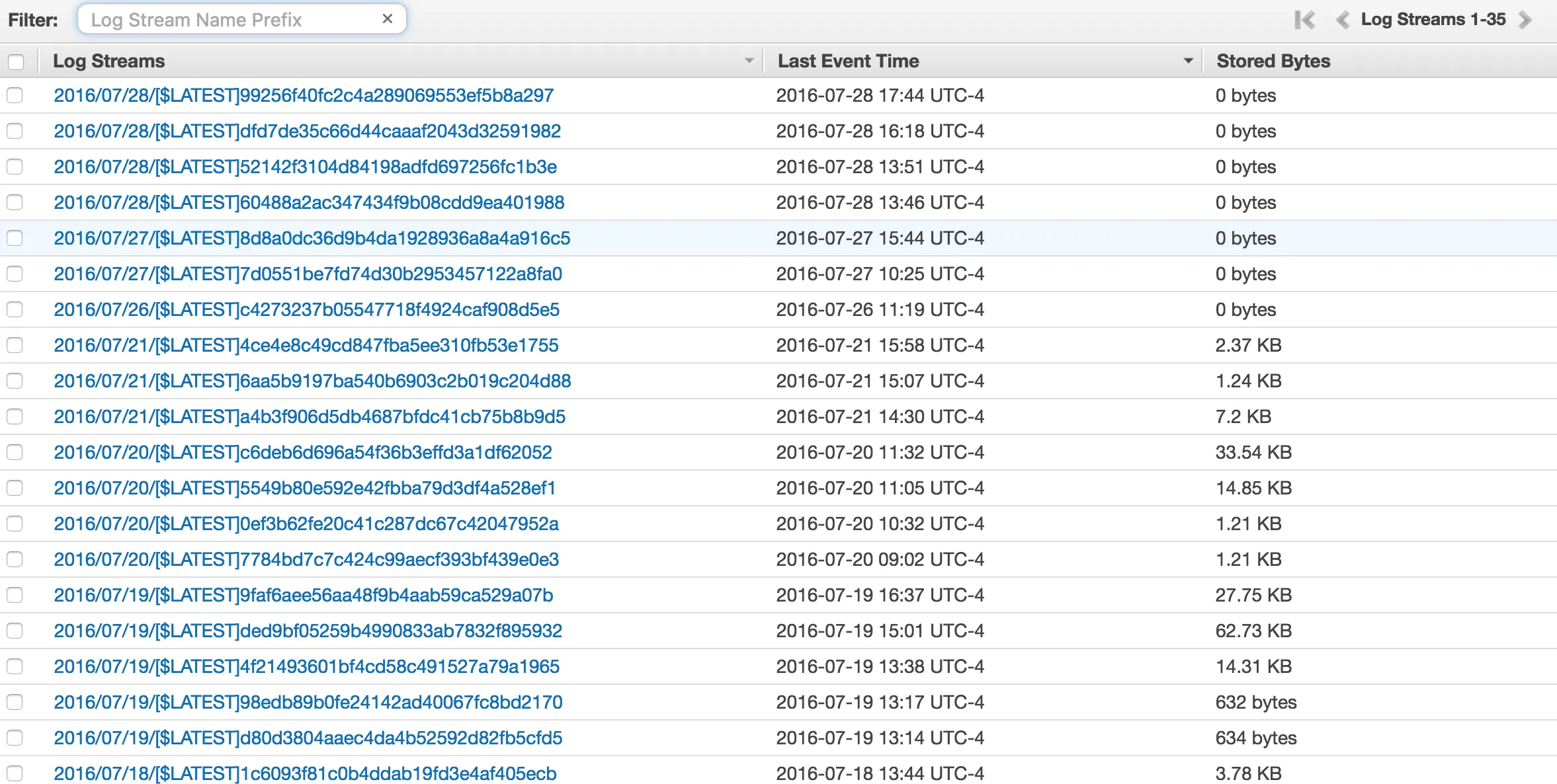Click the Stored Bytes column header

1273,61
